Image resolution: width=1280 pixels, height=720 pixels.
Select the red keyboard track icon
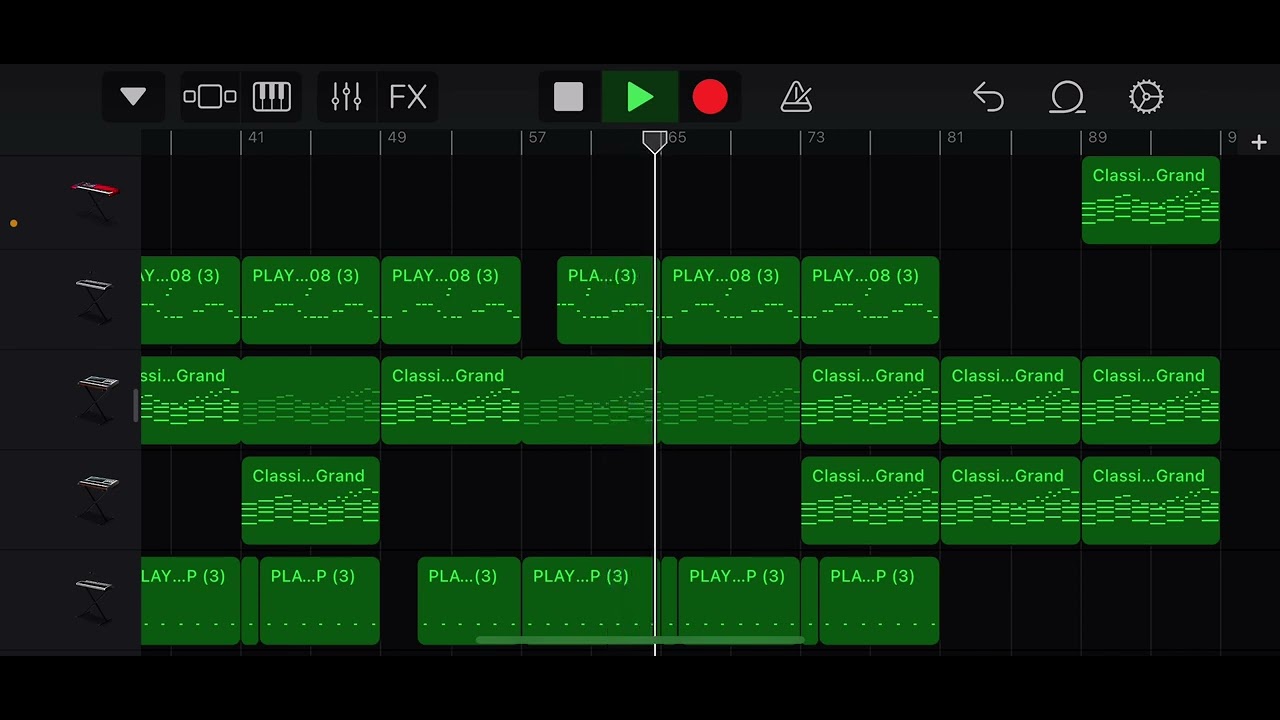tap(95, 200)
